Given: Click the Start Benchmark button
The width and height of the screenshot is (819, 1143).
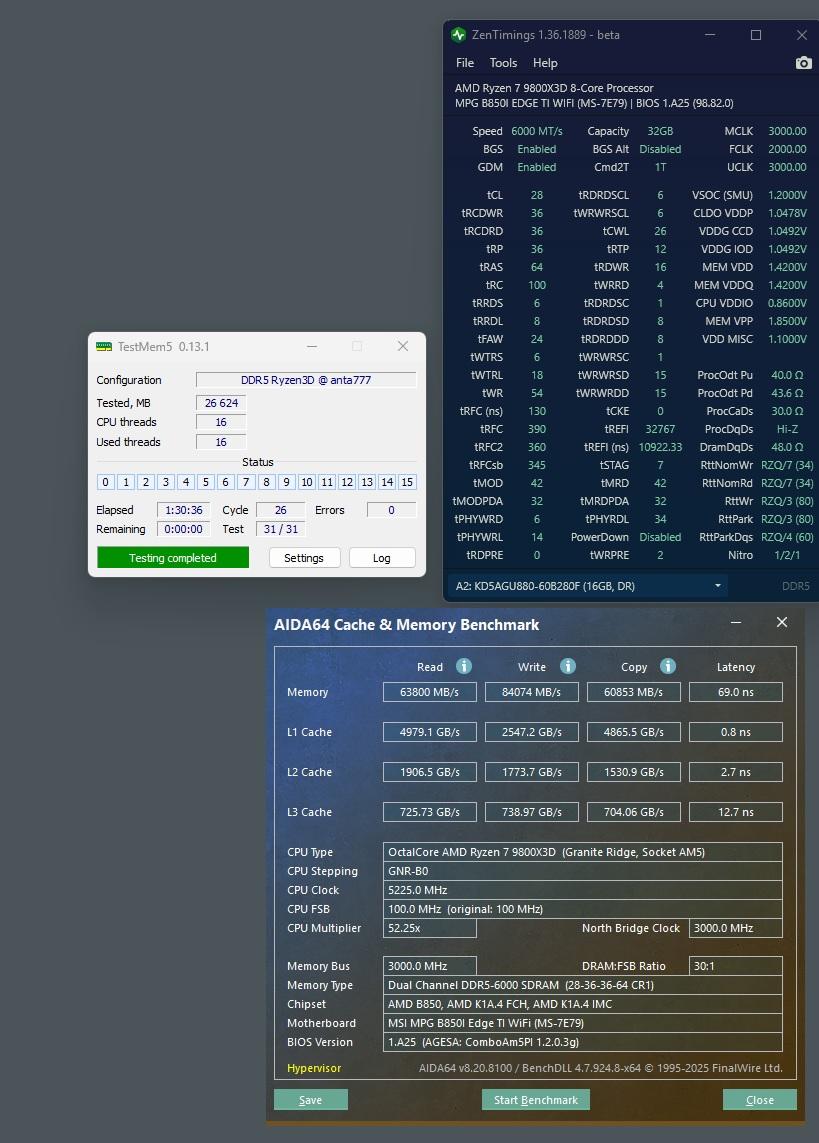Looking at the screenshot, I should (x=535, y=1100).
